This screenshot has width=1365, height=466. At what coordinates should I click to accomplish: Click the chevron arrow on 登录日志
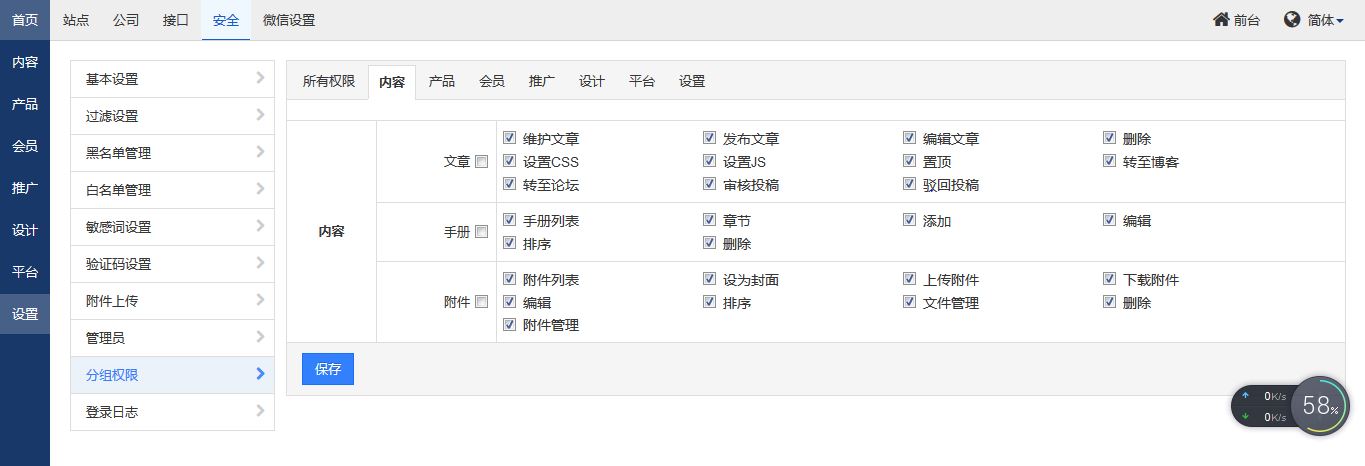pyautogui.click(x=260, y=411)
